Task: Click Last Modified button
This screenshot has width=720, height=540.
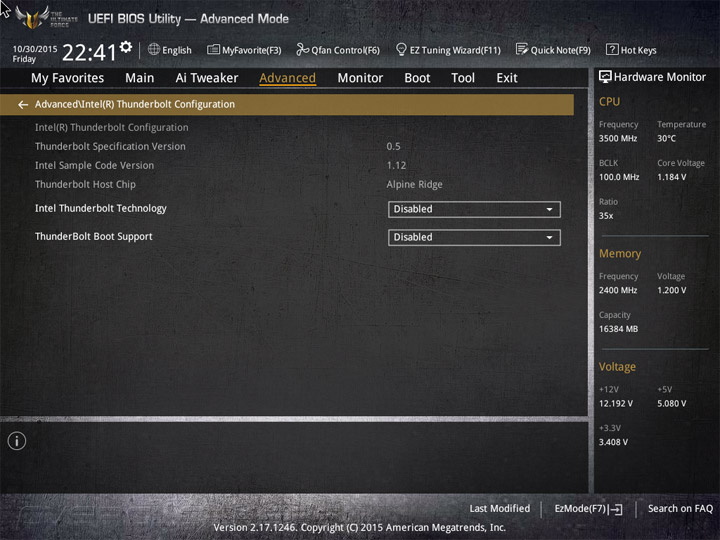Action: pyautogui.click(x=500, y=508)
